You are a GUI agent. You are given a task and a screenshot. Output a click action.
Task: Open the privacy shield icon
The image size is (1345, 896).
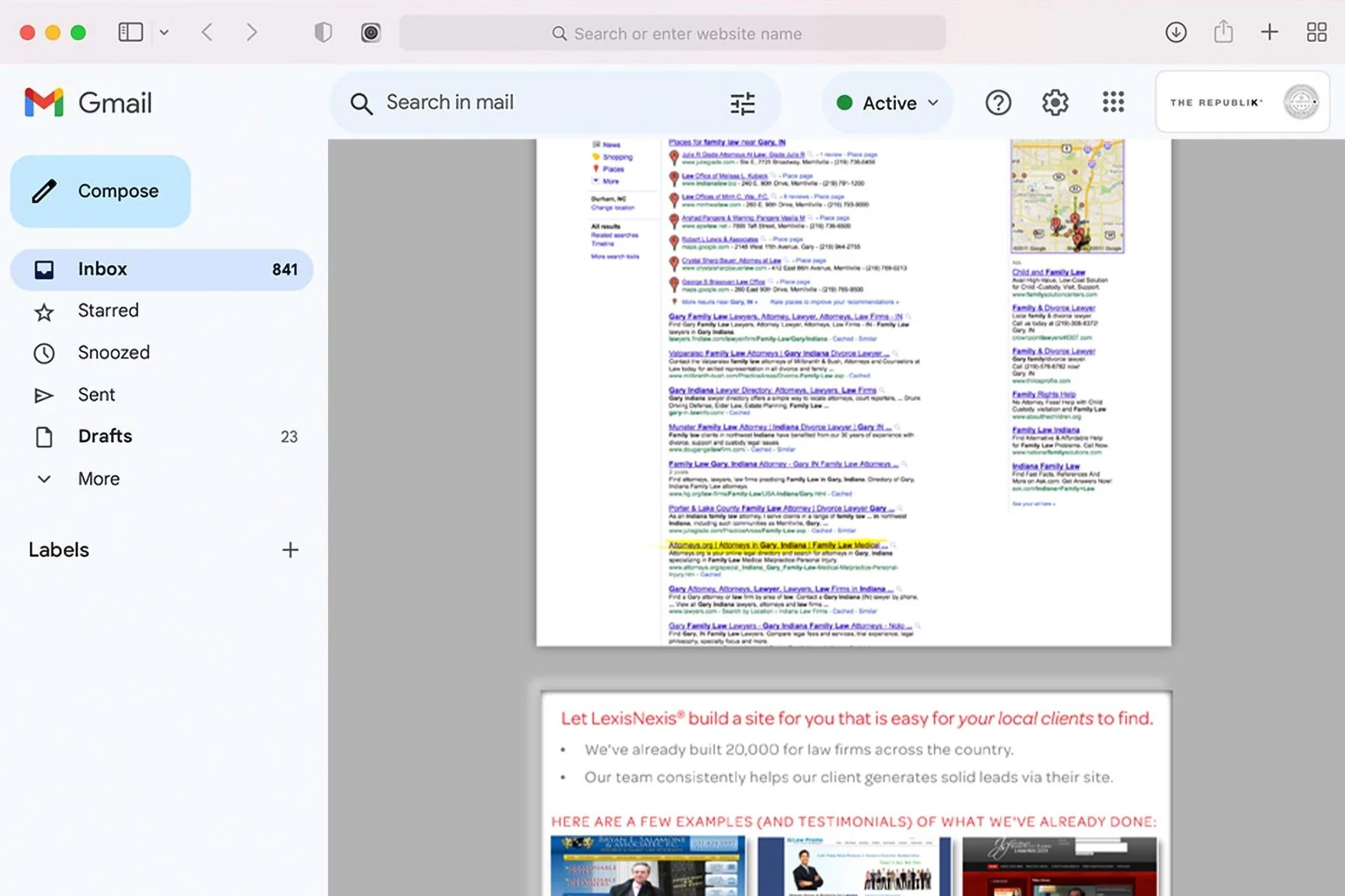(323, 33)
